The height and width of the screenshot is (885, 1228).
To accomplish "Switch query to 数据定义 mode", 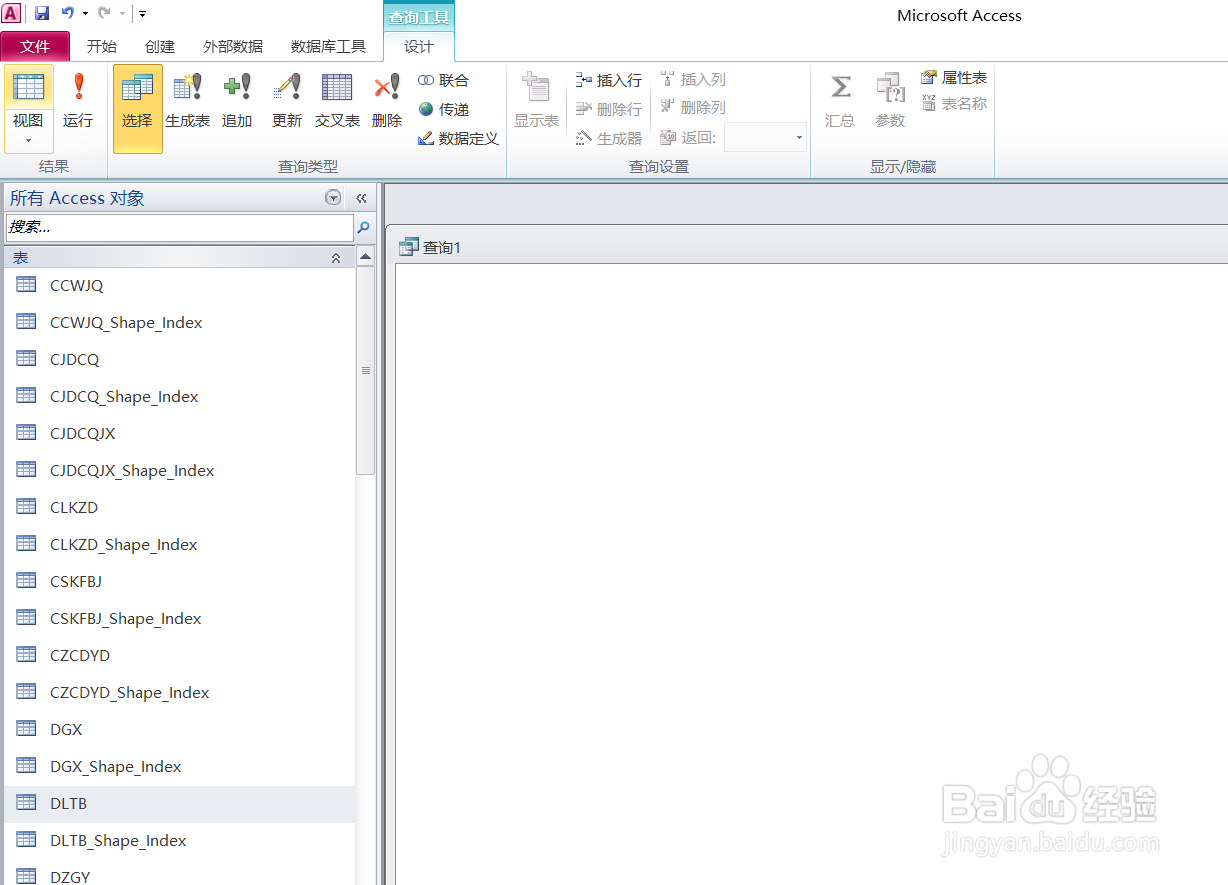I will pyautogui.click(x=458, y=139).
